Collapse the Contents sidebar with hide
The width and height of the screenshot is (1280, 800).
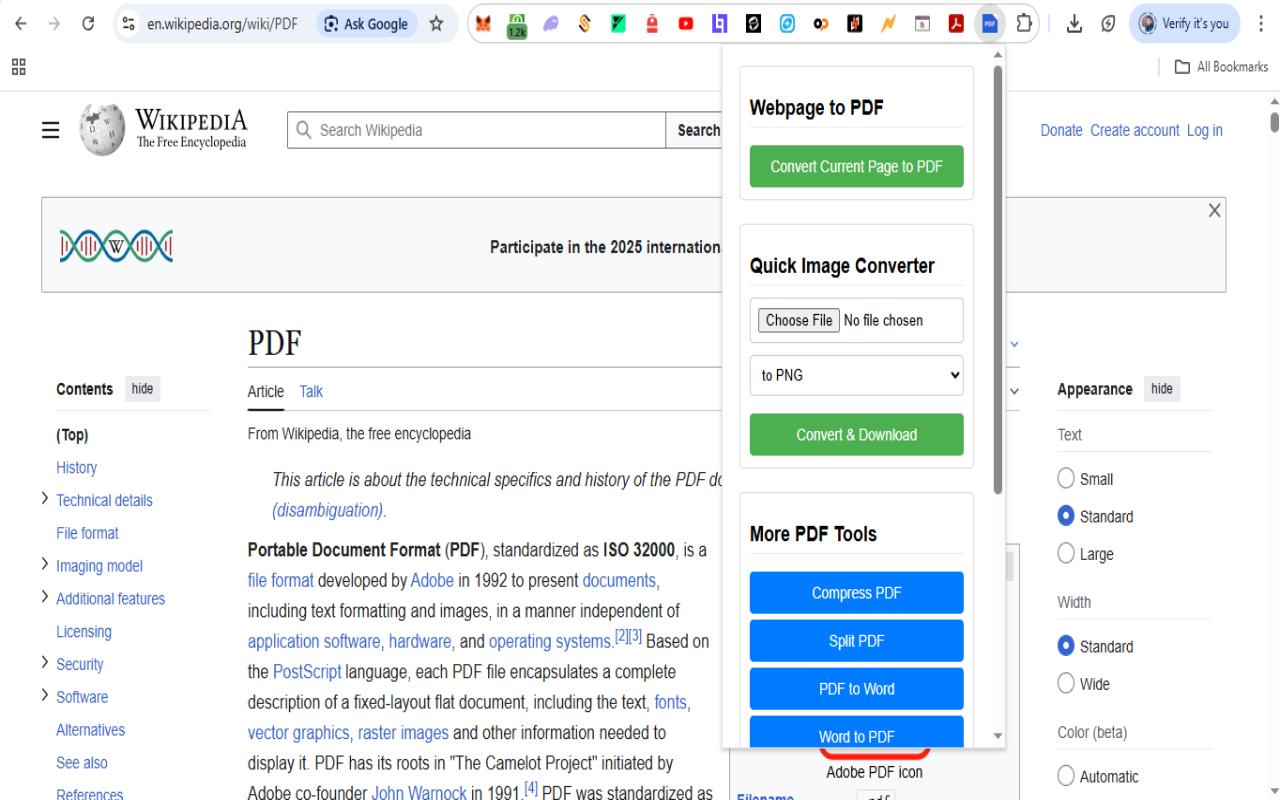click(x=141, y=389)
